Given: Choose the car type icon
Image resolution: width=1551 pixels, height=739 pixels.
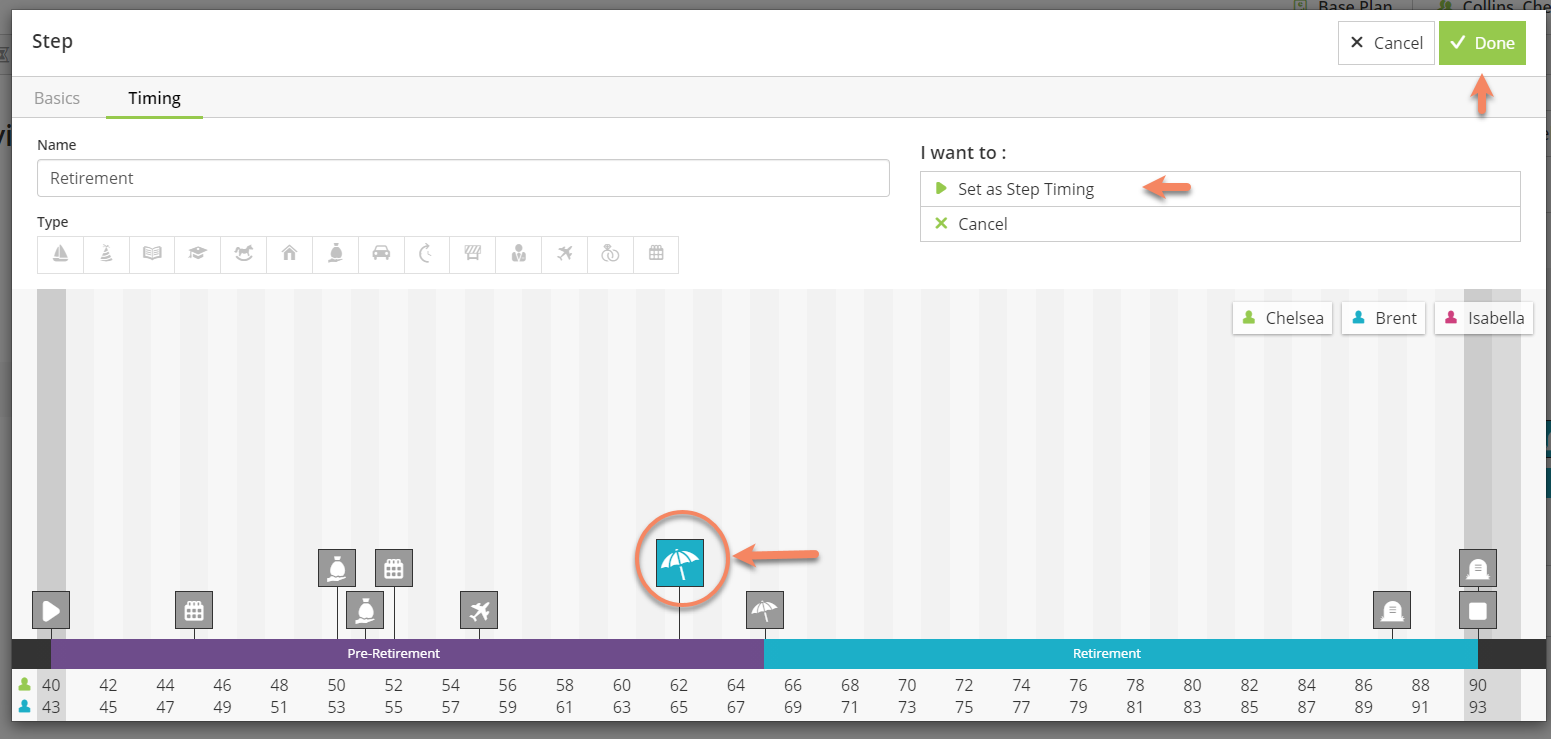Looking at the screenshot, I should click(381, 254).
